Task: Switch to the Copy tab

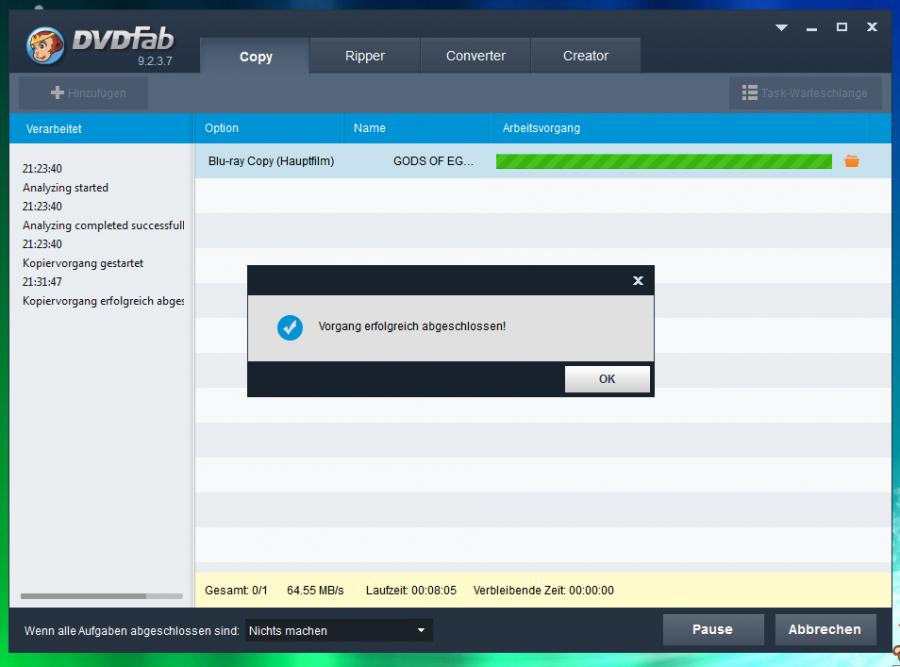Action: point(255,56)
